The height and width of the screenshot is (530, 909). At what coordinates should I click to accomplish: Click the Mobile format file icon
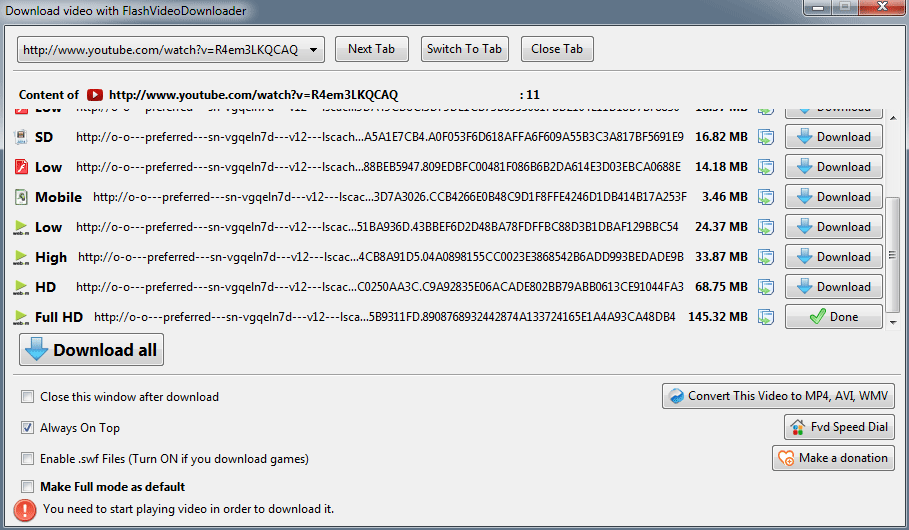21,197
